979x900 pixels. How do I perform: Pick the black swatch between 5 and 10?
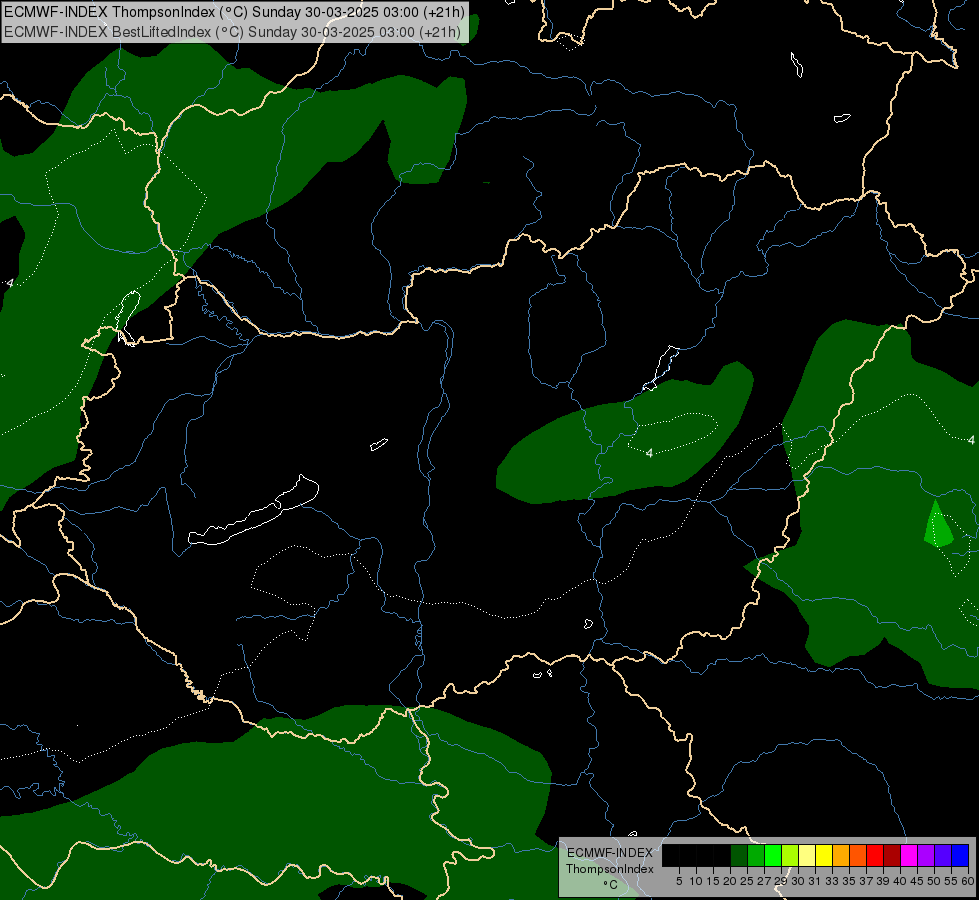[688, 855]
